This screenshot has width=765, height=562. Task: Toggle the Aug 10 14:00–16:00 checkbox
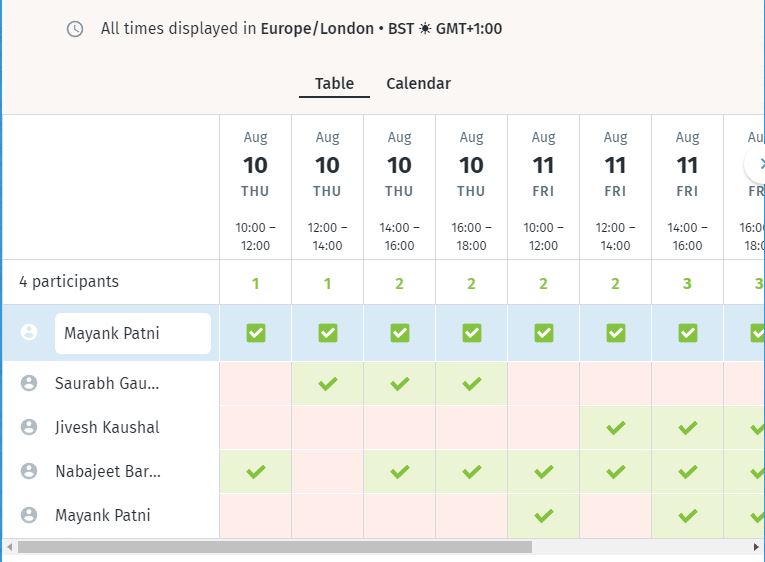(x=399, y=333)
